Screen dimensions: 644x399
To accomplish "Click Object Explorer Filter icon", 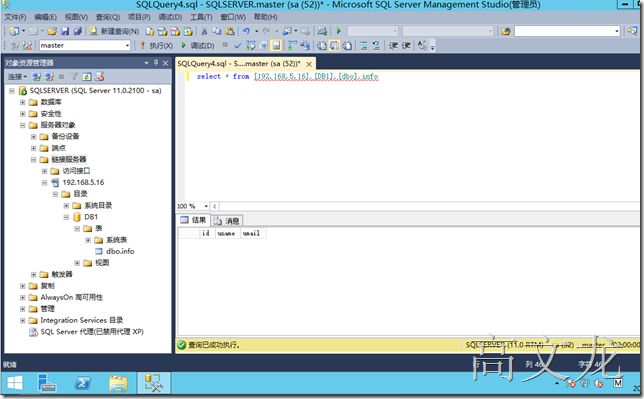I will pyautogui.click(x=75, y=76).
